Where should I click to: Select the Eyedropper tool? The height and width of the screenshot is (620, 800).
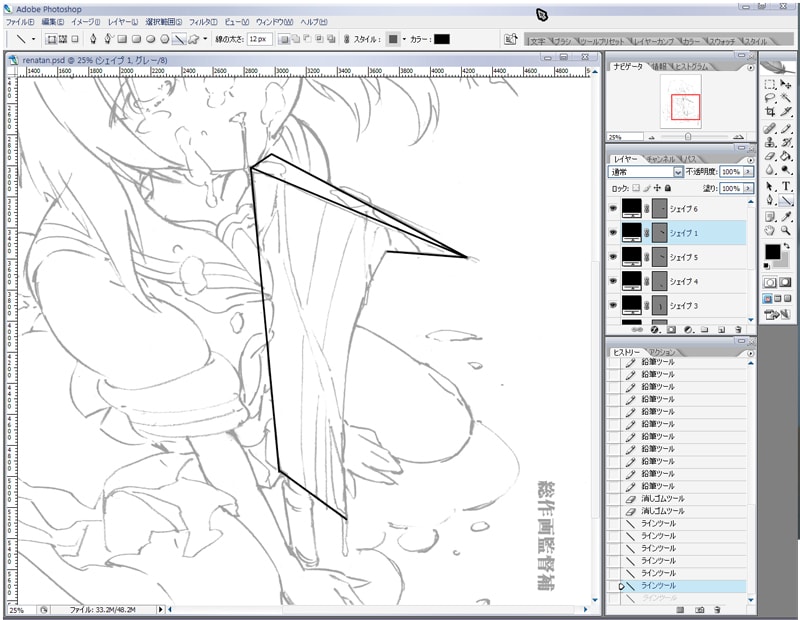tap(784, 217)
